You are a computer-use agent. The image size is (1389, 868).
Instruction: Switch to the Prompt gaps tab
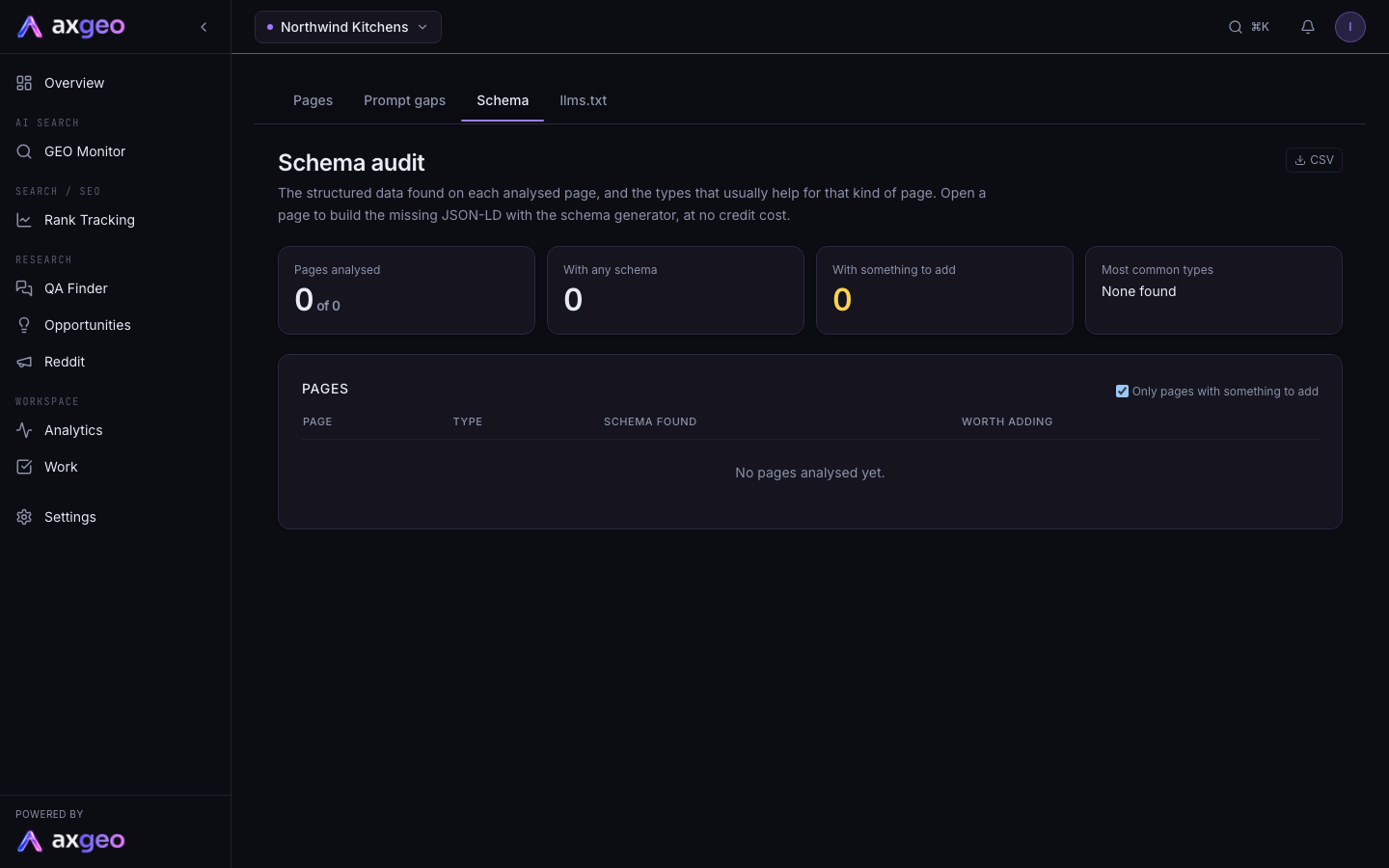tap(404, 100)
